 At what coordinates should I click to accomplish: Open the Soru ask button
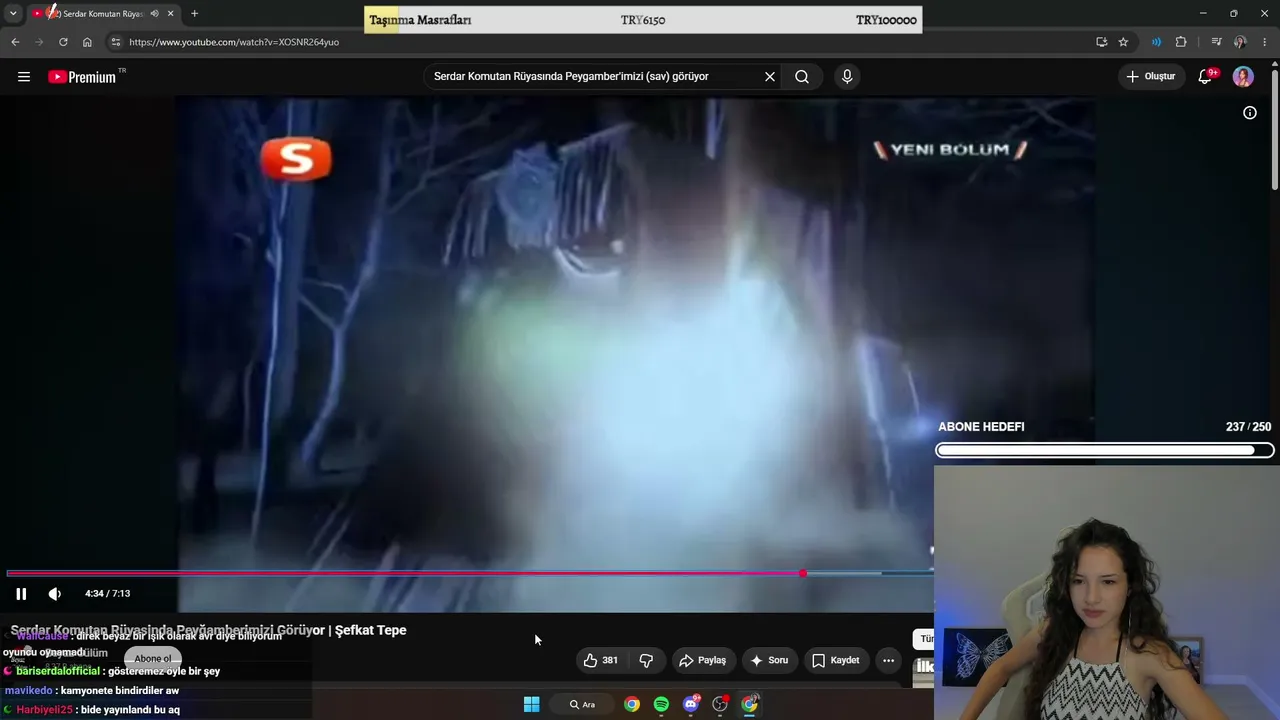(769, 660)
